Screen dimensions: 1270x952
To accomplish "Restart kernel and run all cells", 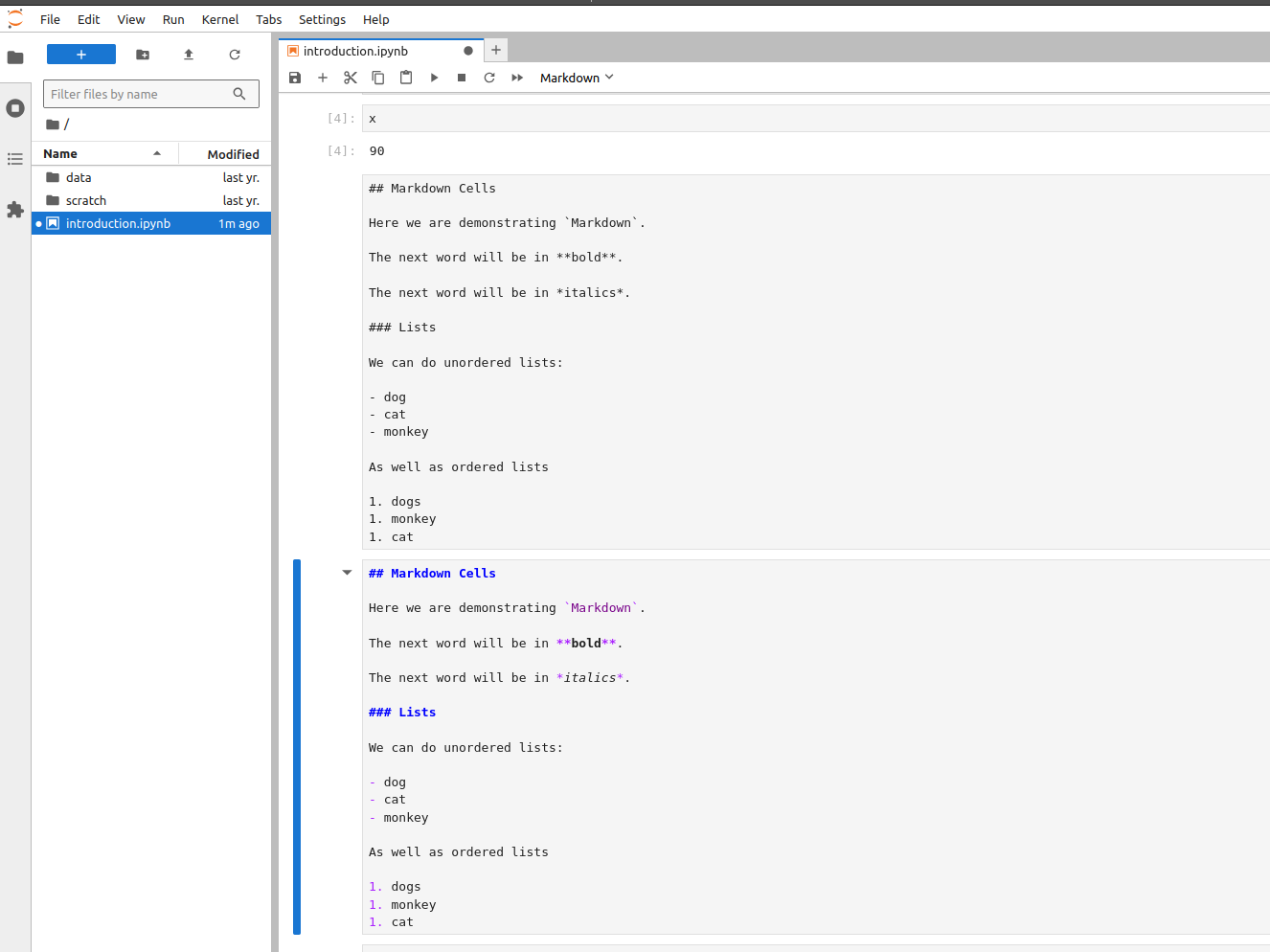I will pyautogui.click(x=517, y=78).
